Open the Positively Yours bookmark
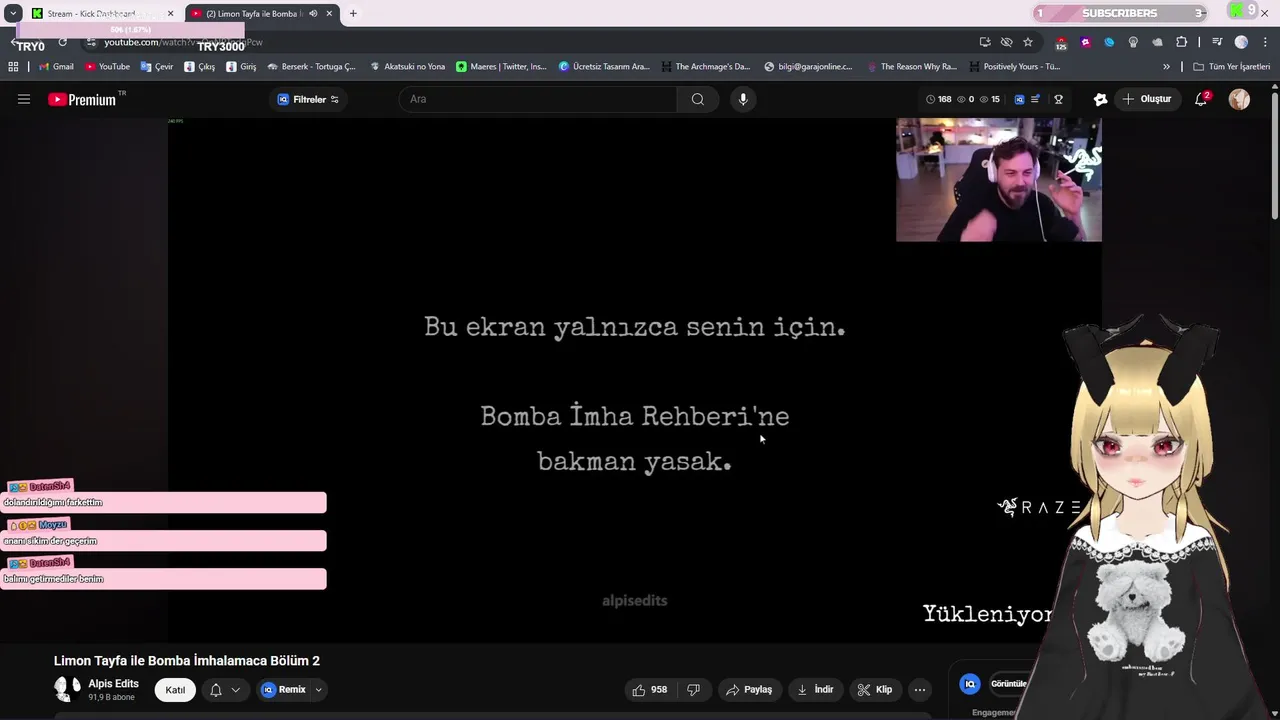The image size is (1280, 720). pos(1015,67)
